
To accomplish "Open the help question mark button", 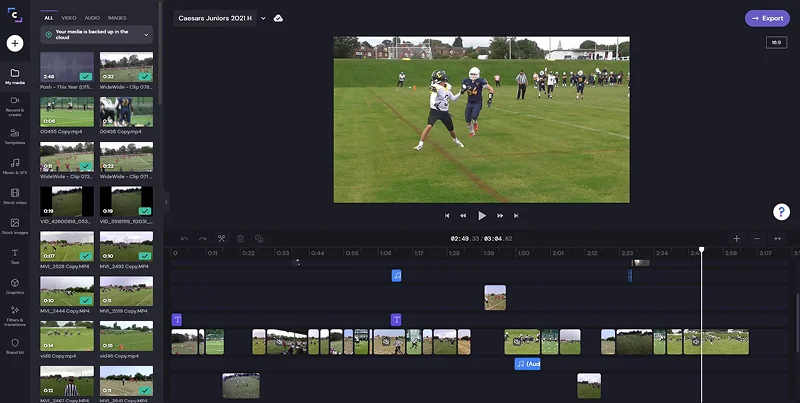I will tap(782, 212).
